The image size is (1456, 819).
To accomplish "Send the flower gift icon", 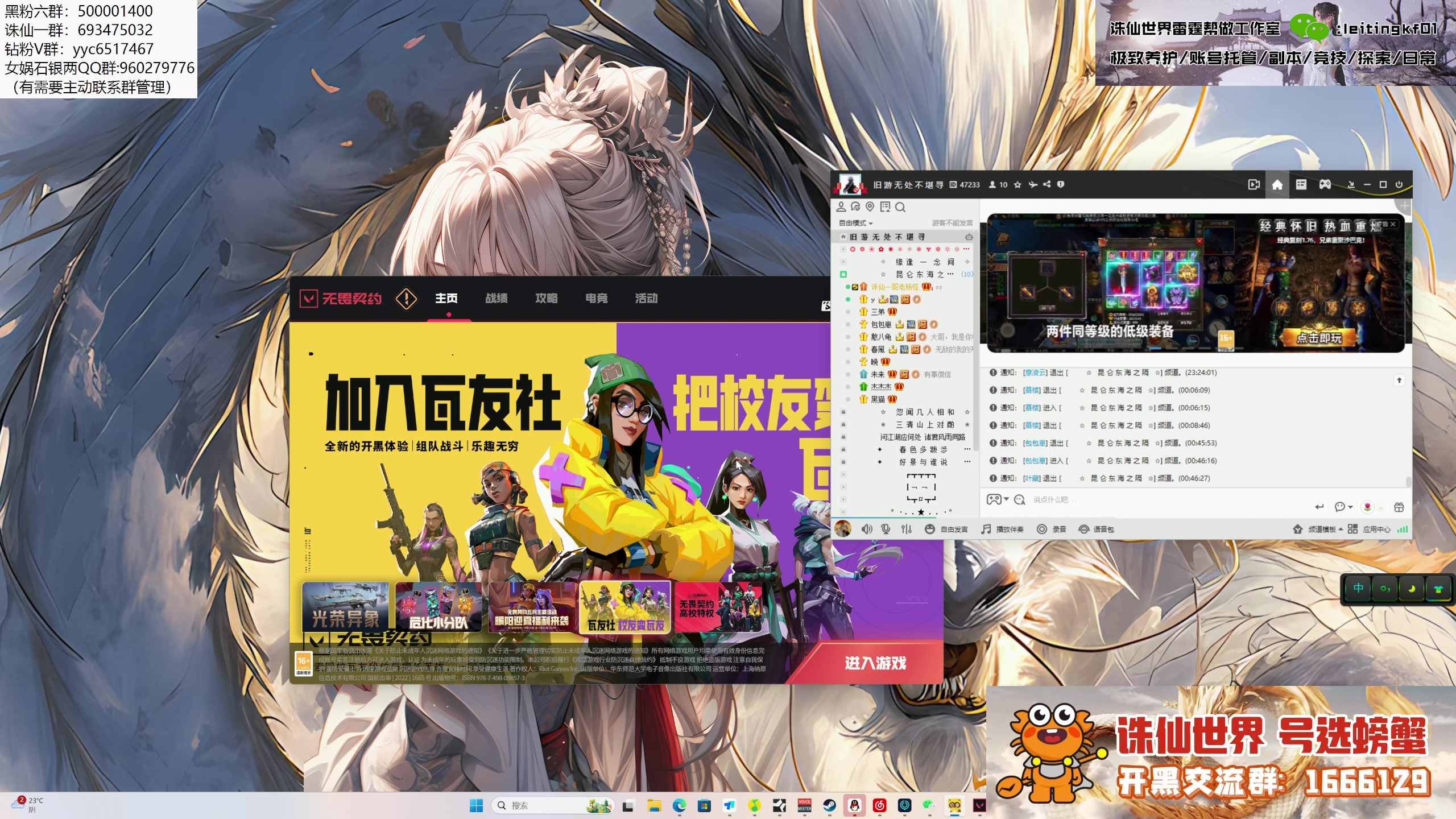I will pos(1367,507).
